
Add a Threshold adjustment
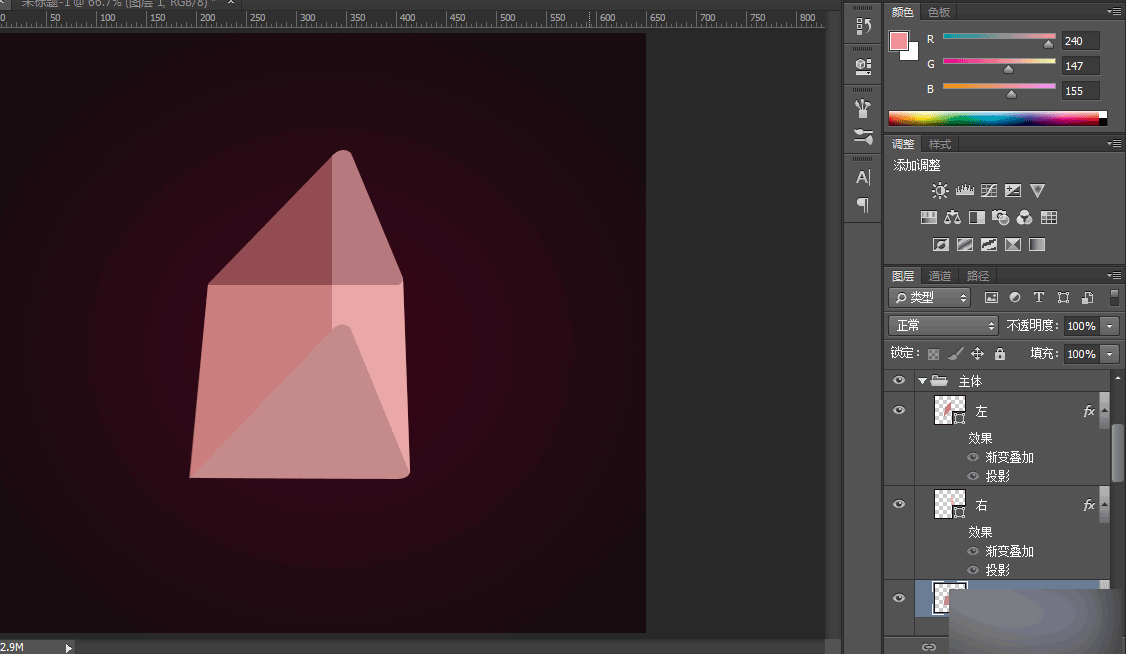pos(989,245)
